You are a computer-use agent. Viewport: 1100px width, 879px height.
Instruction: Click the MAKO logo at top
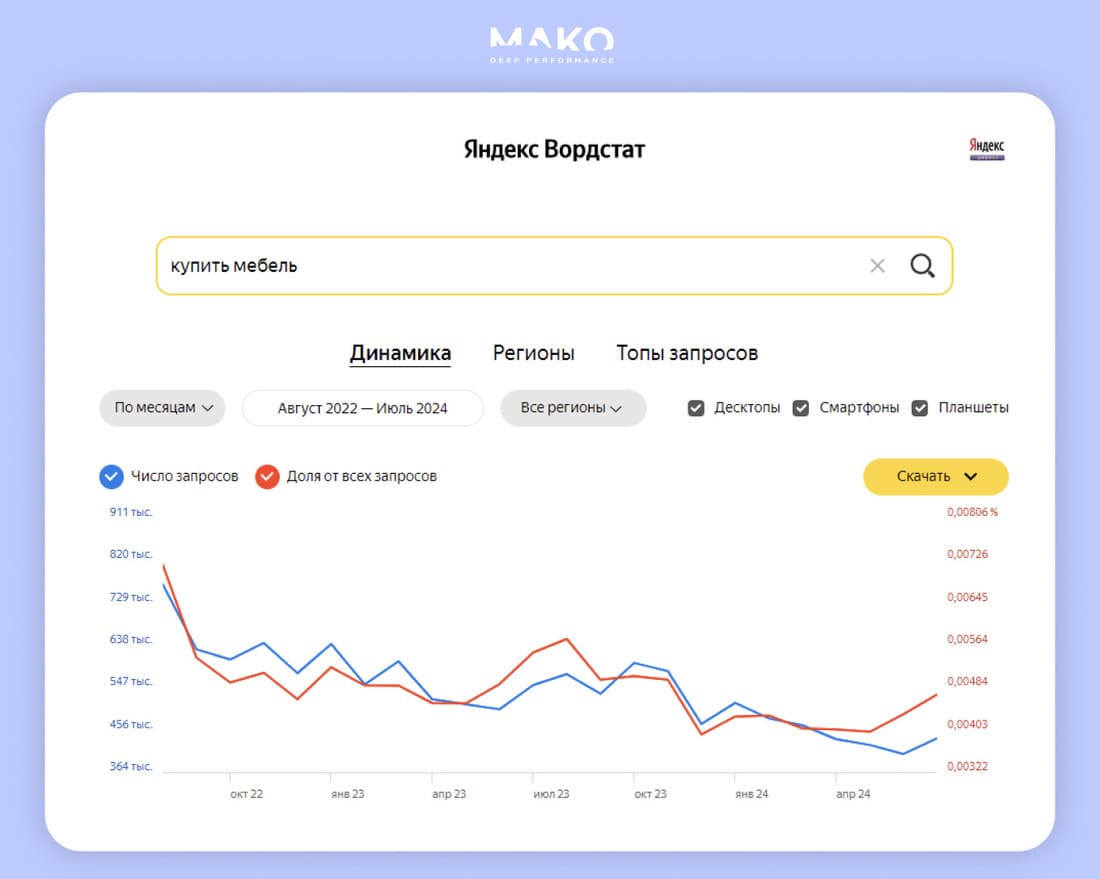[551, 46]
